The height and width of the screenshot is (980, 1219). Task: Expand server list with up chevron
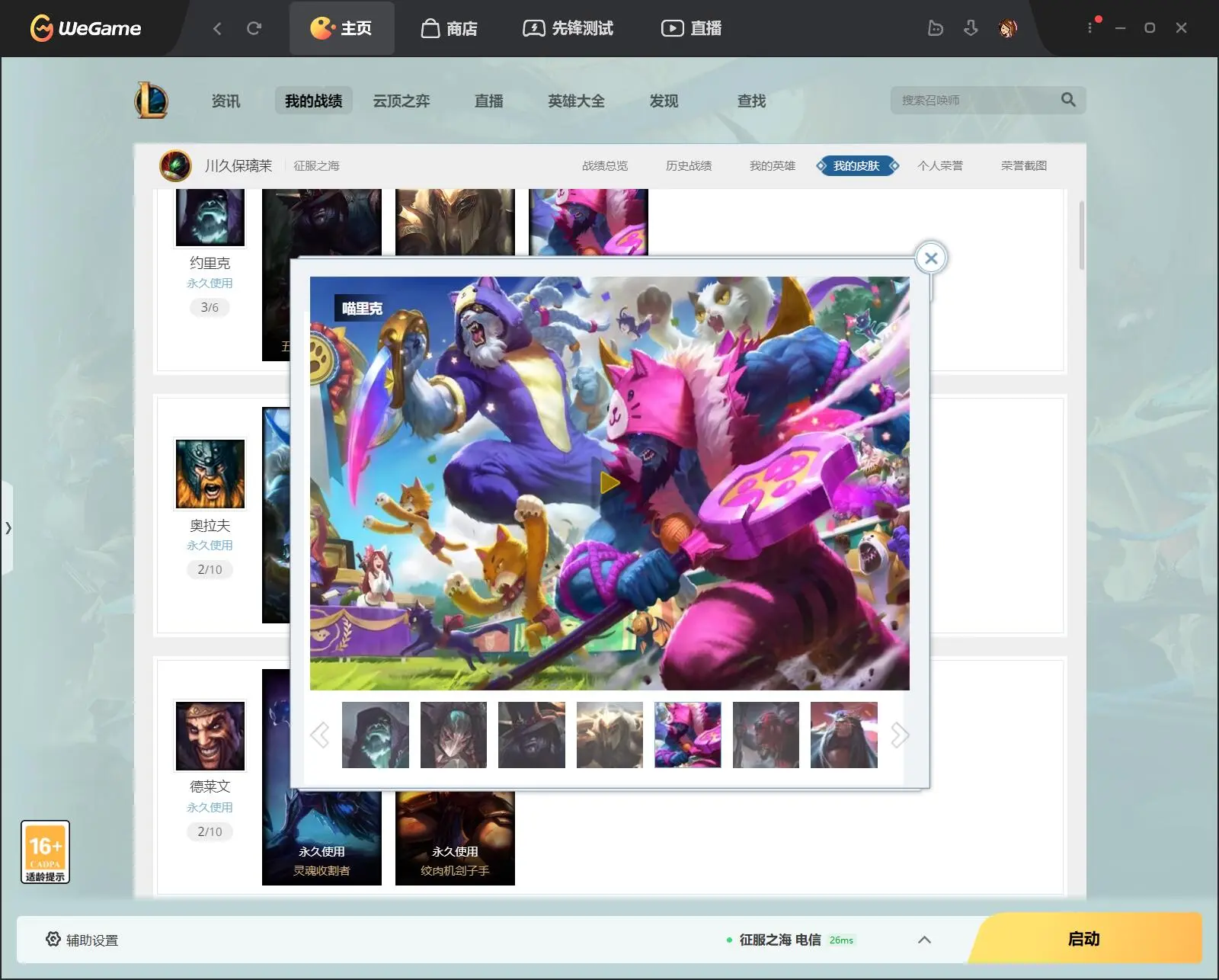coord(924,940)
